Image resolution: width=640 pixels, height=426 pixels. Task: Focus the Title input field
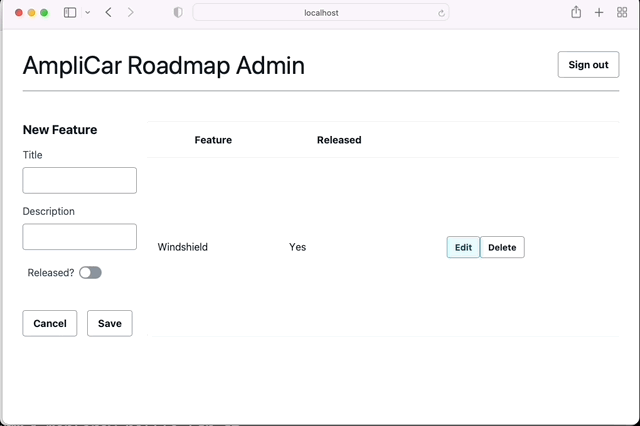pyautogui.click(x=80, y=180)
